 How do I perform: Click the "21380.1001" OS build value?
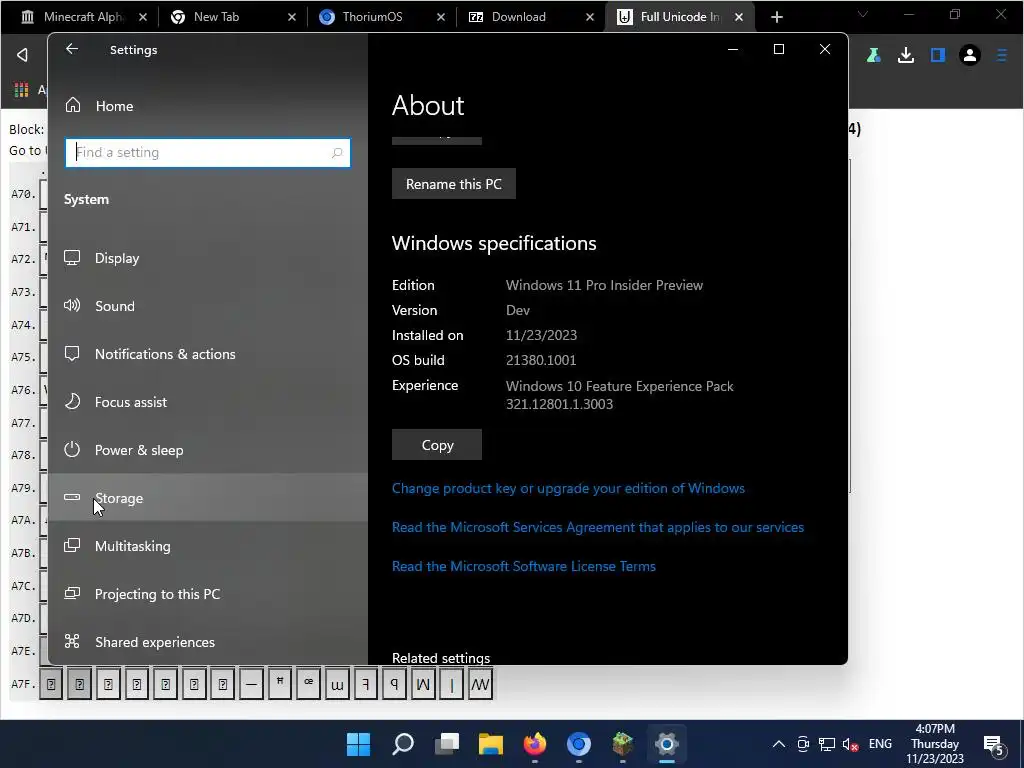click(x=541, y=360)
